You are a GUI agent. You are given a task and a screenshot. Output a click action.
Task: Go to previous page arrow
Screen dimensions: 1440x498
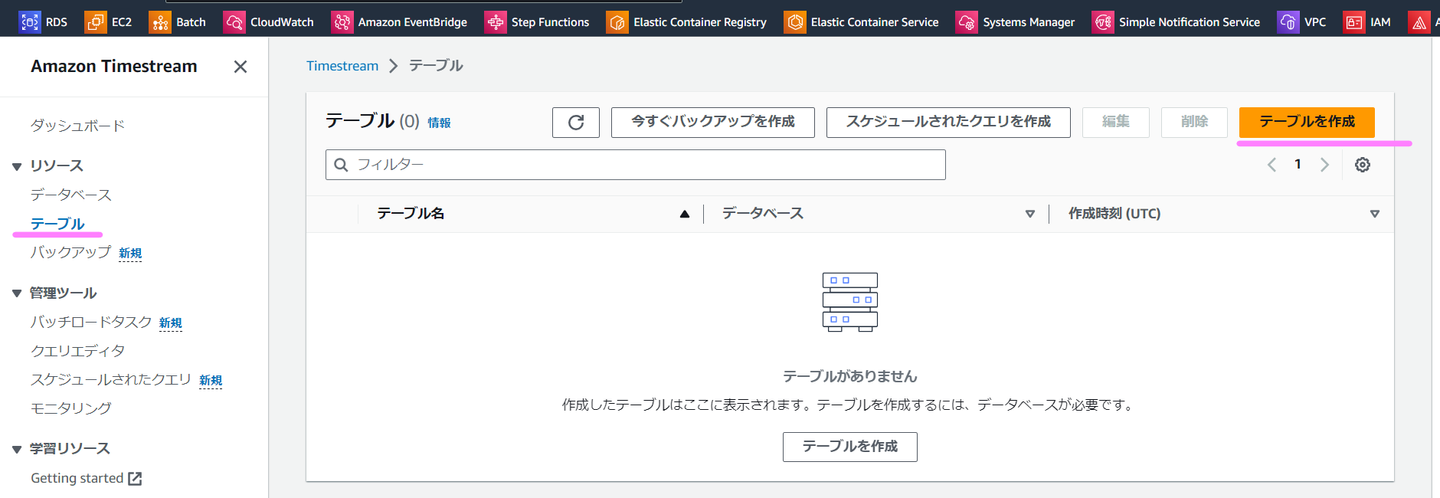1272,165
